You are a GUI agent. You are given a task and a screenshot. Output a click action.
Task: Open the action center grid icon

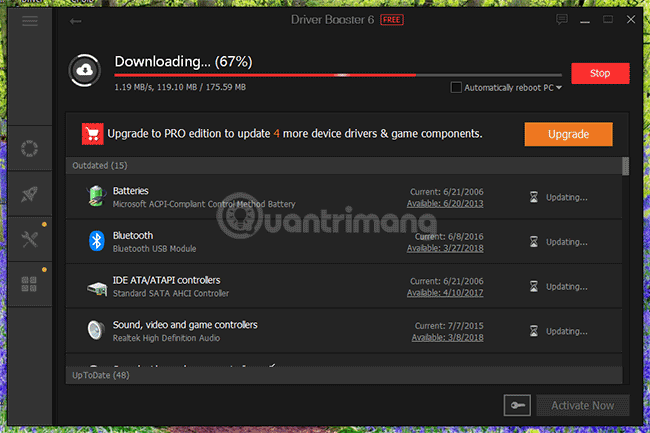coord(29,284)
